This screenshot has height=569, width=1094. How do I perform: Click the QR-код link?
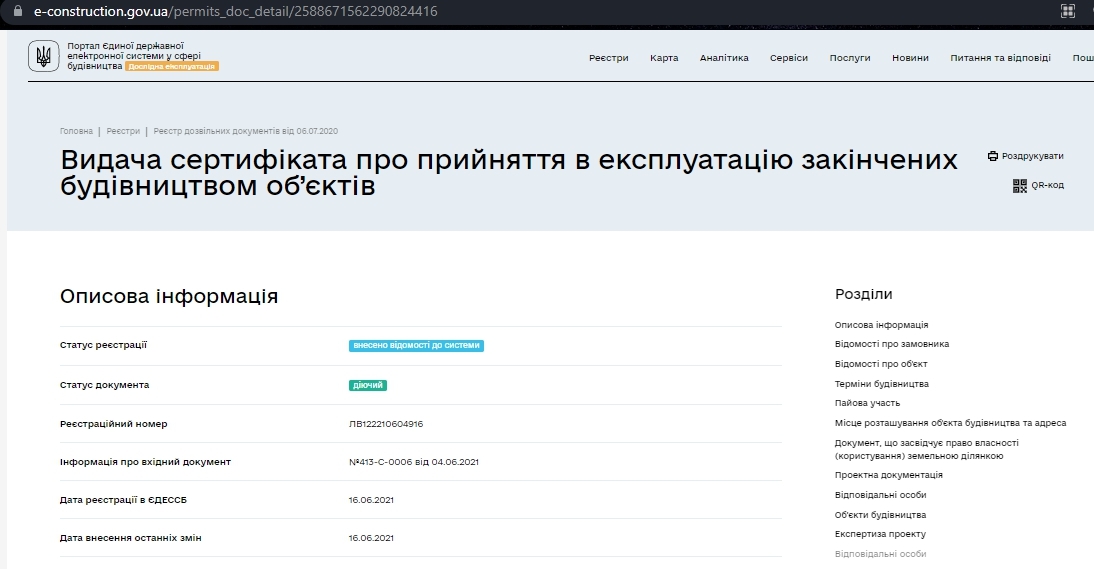1047,185
